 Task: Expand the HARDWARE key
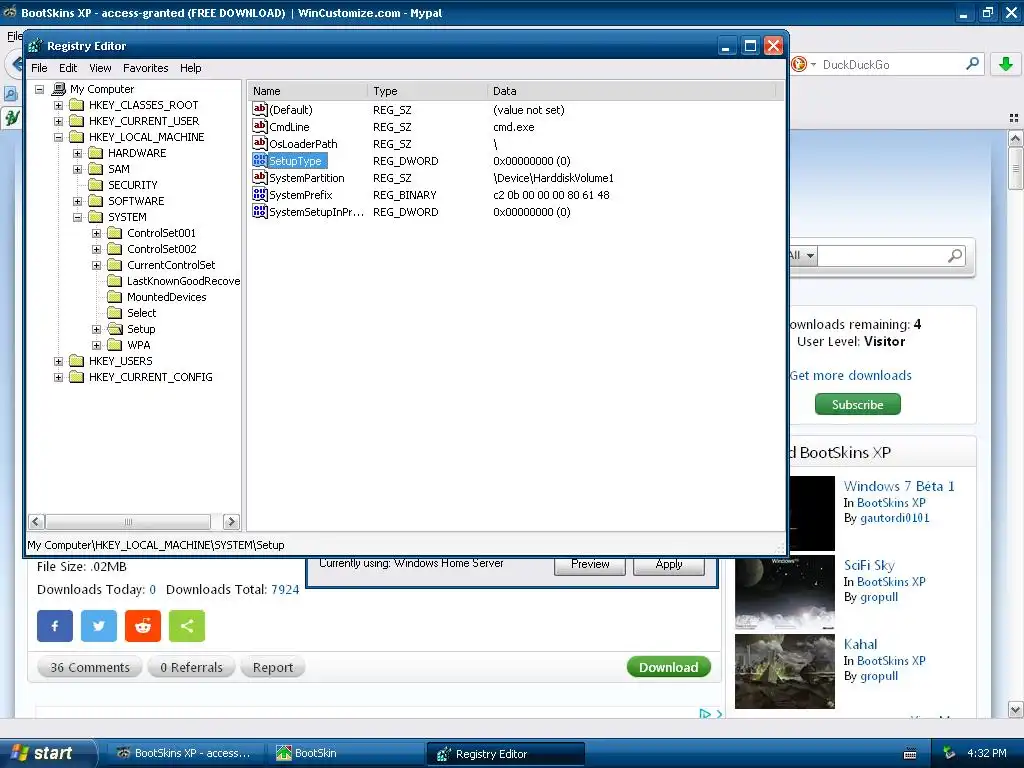(x=77, y=153)
